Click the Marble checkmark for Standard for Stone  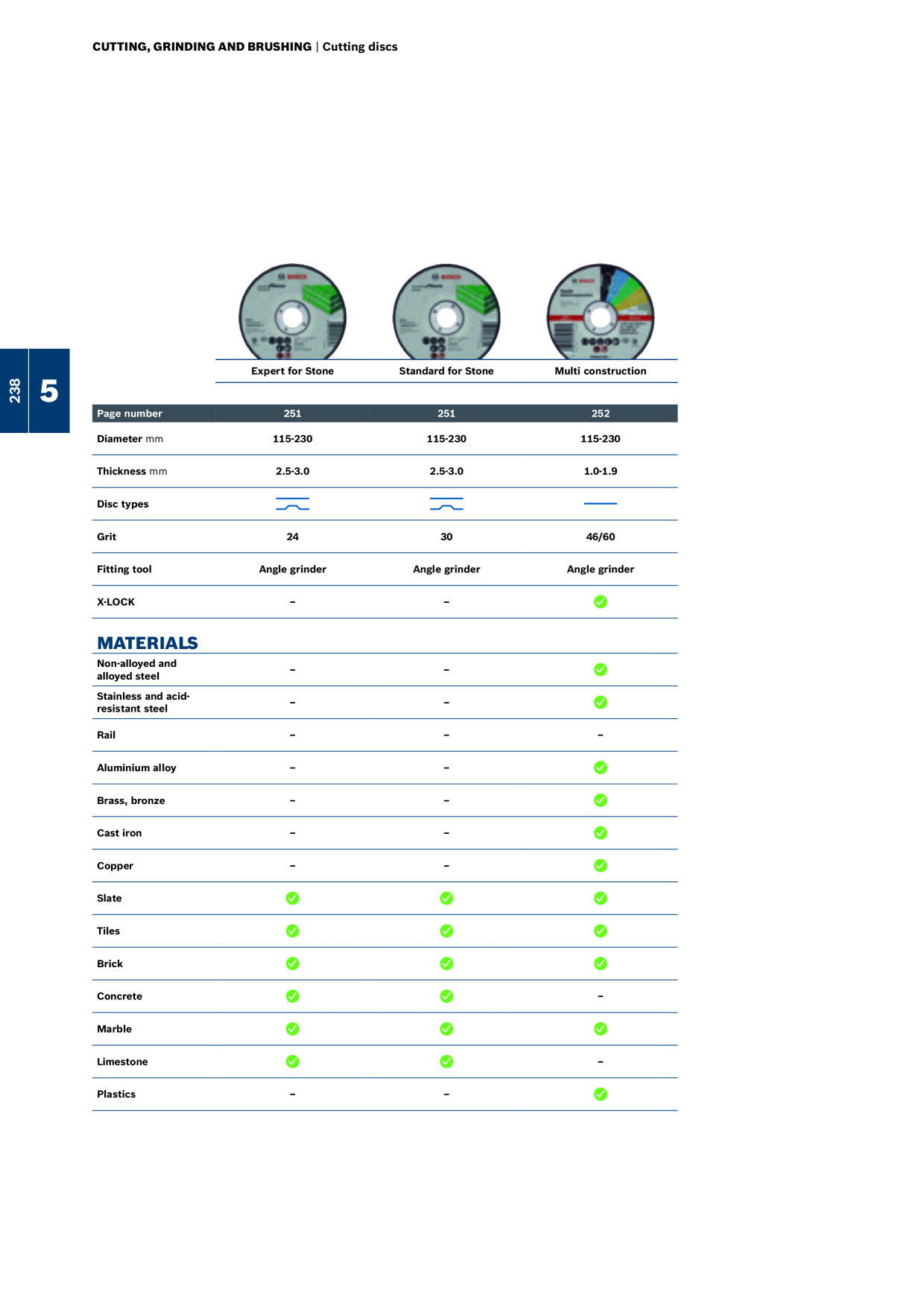coord(446,1029)
